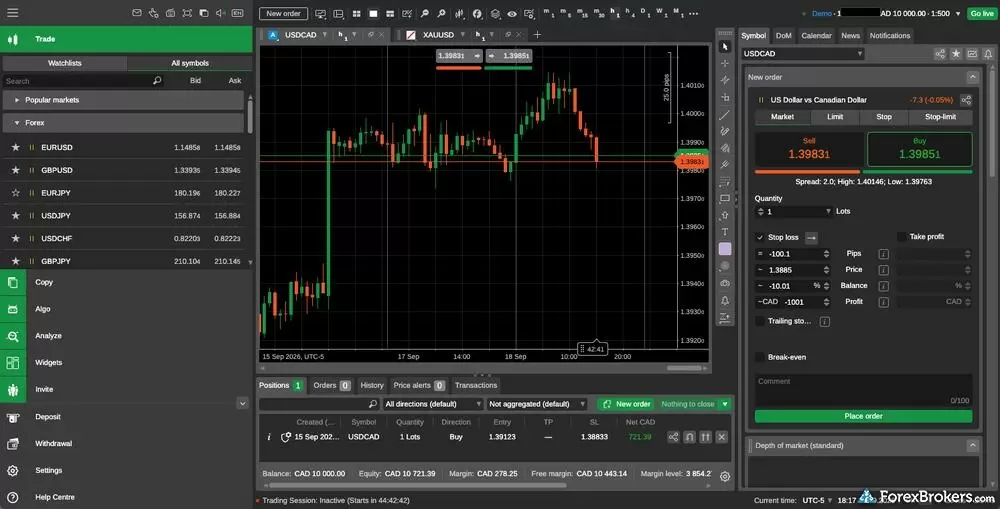The height and width of the screenshot is (509, 1000).
Task: Open Settings in the sidebar
Action: coord(48,470)
